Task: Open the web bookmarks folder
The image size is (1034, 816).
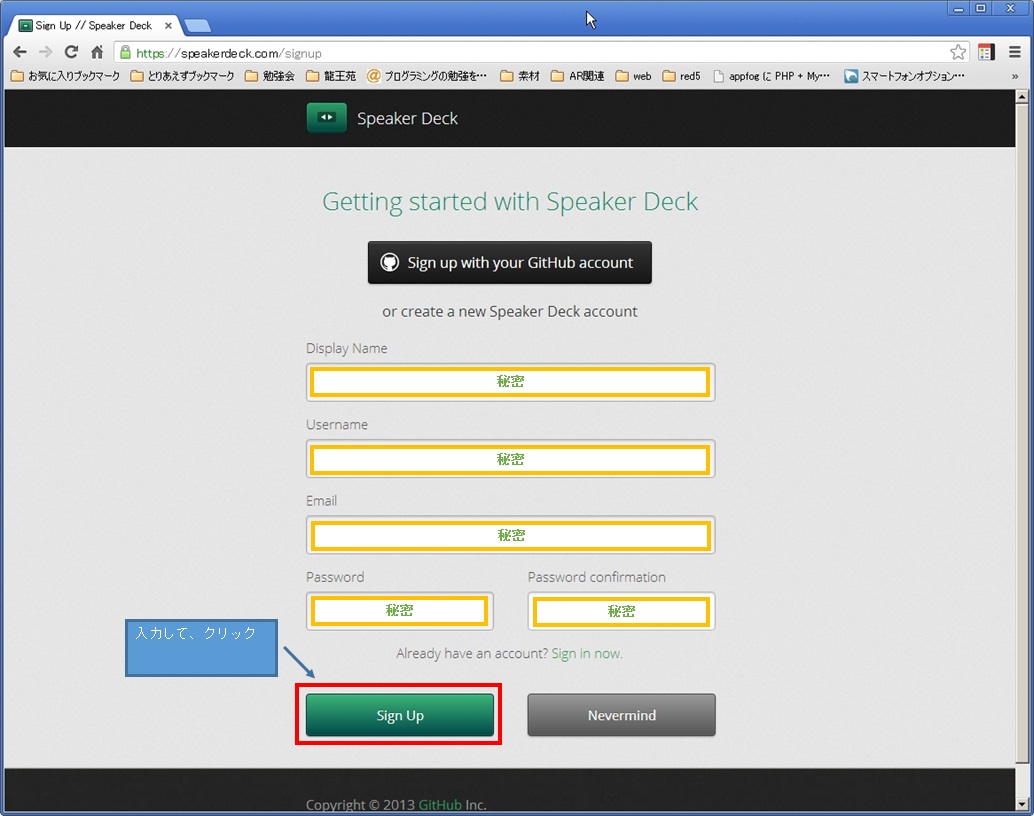Action: pos(634,76)
